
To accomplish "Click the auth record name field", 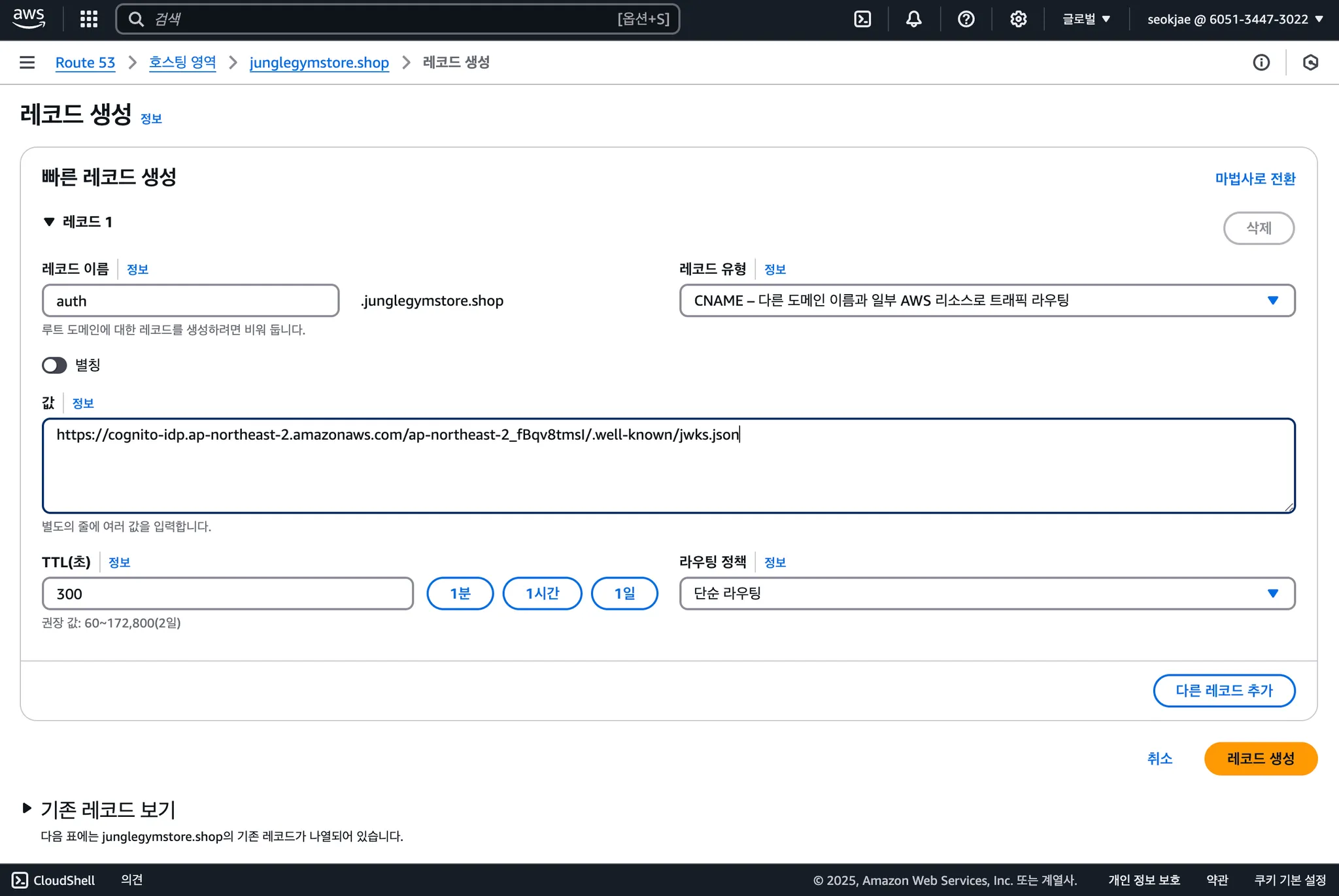I will coord(190,301).
